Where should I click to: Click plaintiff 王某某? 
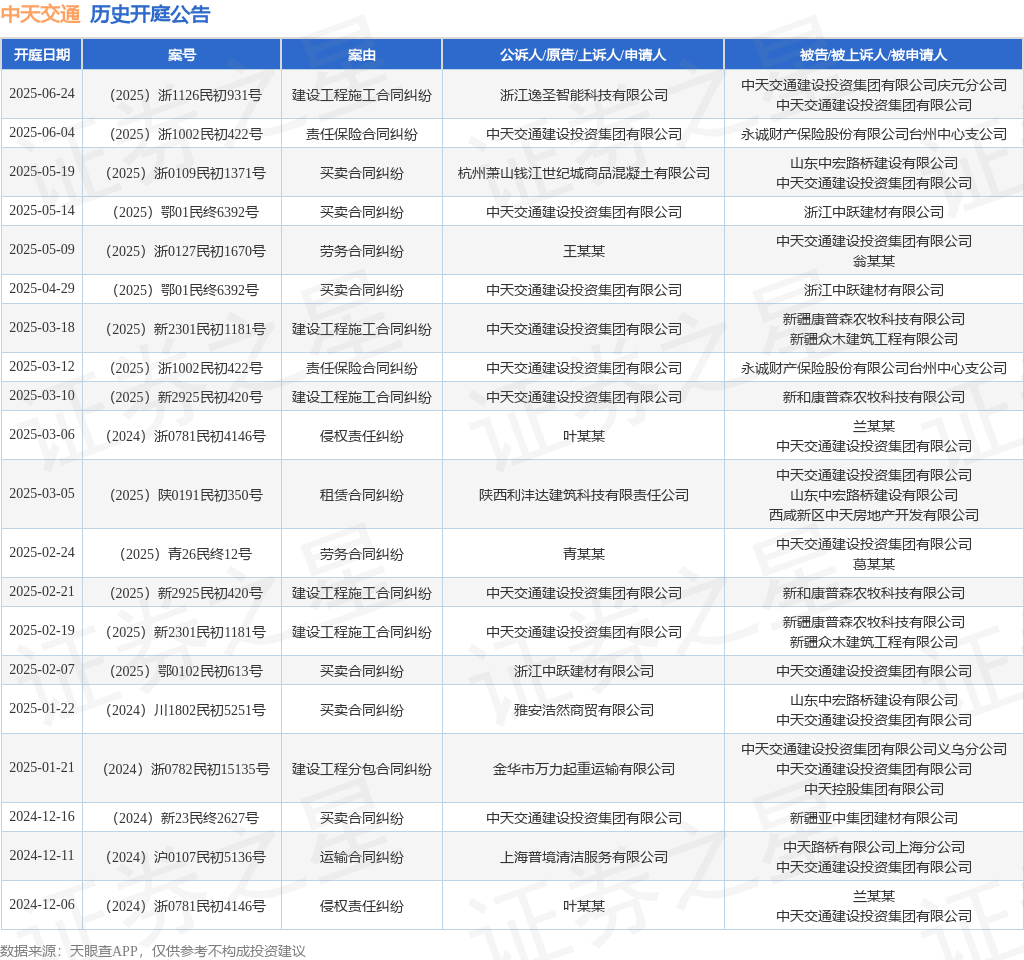[584, 251]
